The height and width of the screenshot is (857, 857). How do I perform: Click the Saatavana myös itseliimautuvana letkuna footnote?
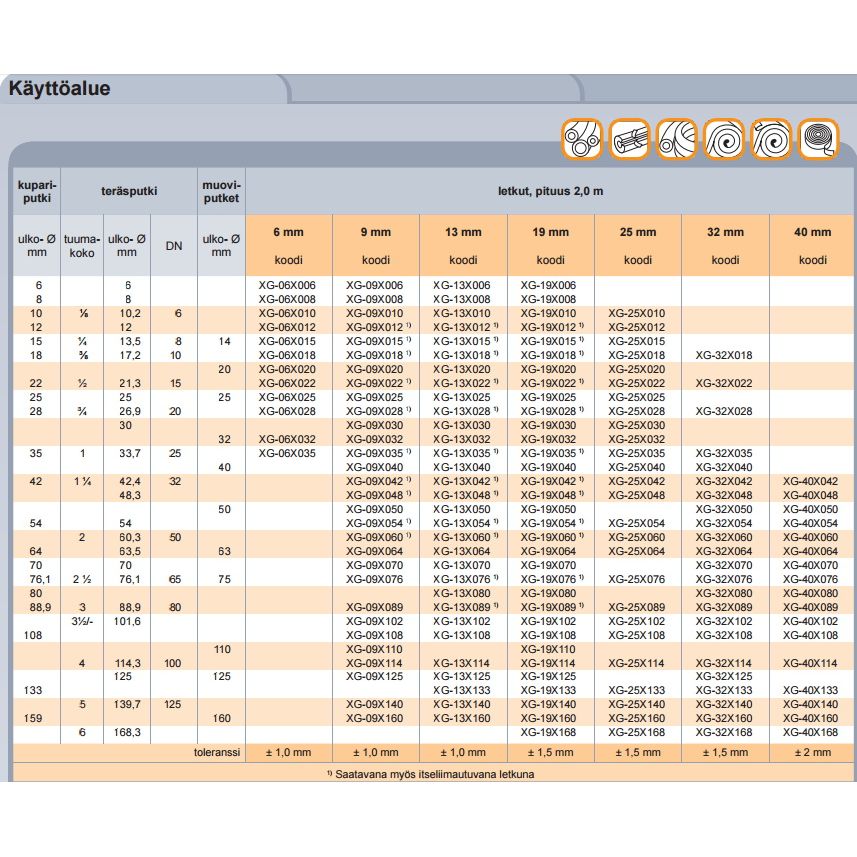point(430,775)
